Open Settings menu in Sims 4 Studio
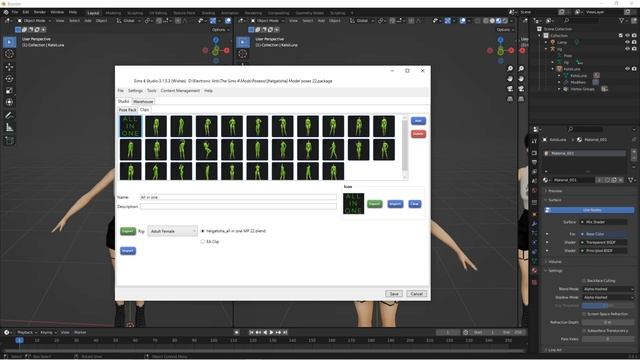640x360 pixels. [135, 91]
